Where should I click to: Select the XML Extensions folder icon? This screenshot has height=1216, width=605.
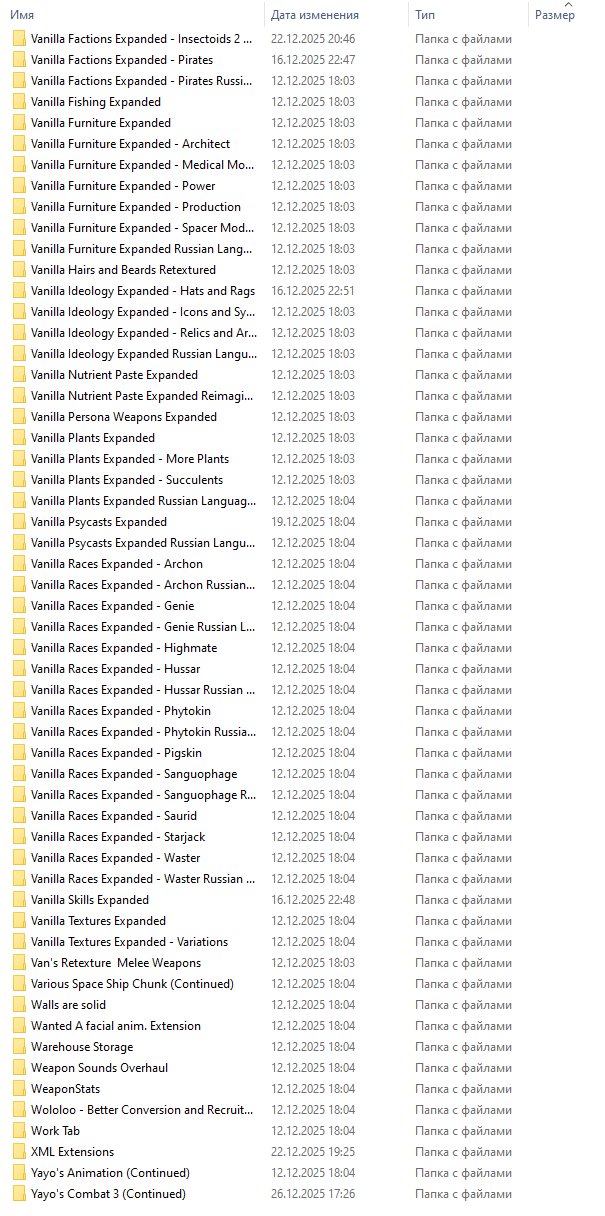coord(19,1152)
